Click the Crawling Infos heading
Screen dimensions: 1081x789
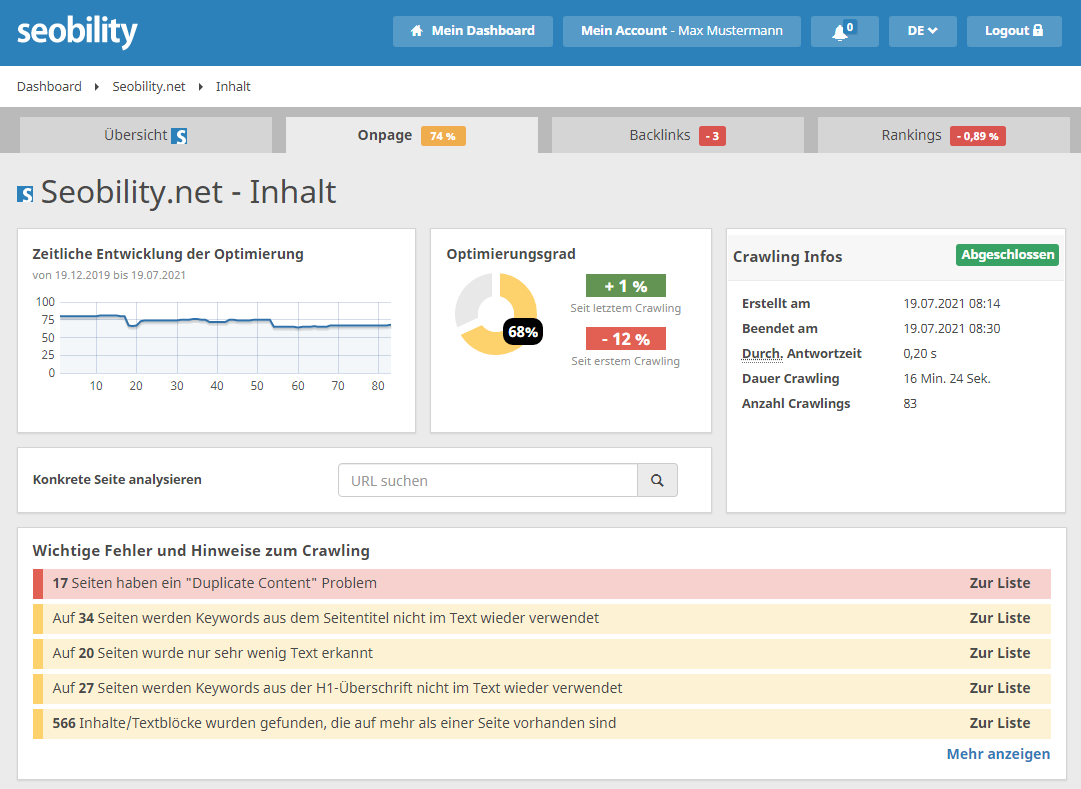pos(787,257)
